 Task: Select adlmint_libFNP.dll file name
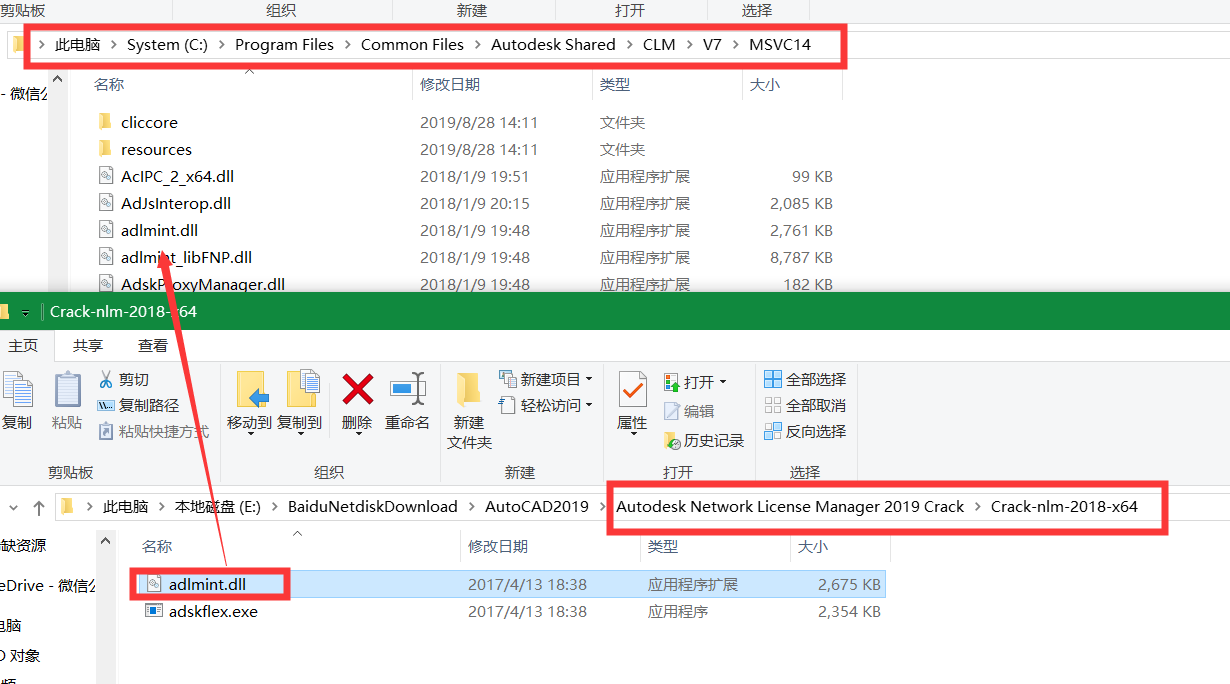(186, 257)
